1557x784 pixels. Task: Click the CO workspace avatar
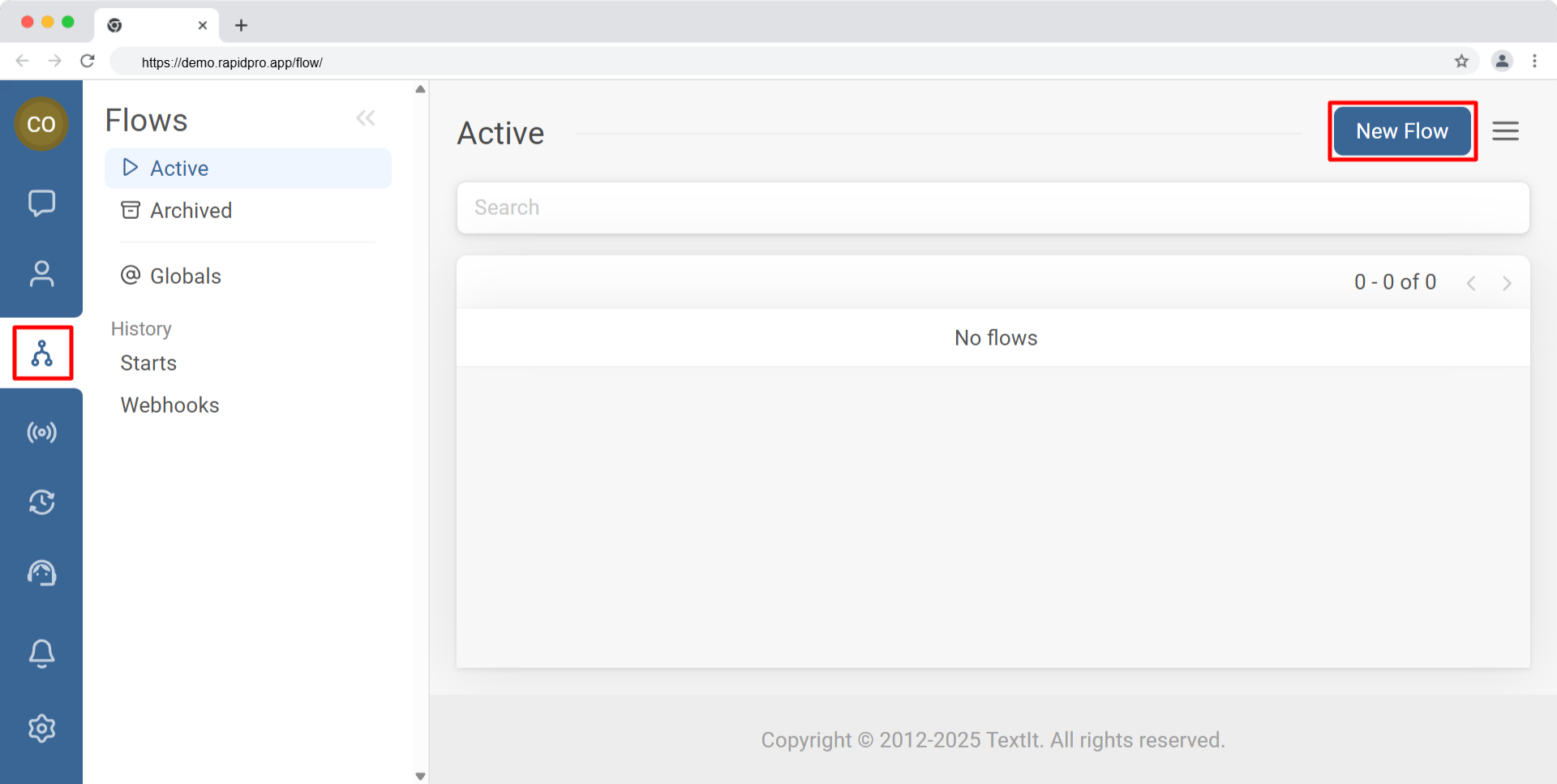pyautogui.click(x=41, y=124)
